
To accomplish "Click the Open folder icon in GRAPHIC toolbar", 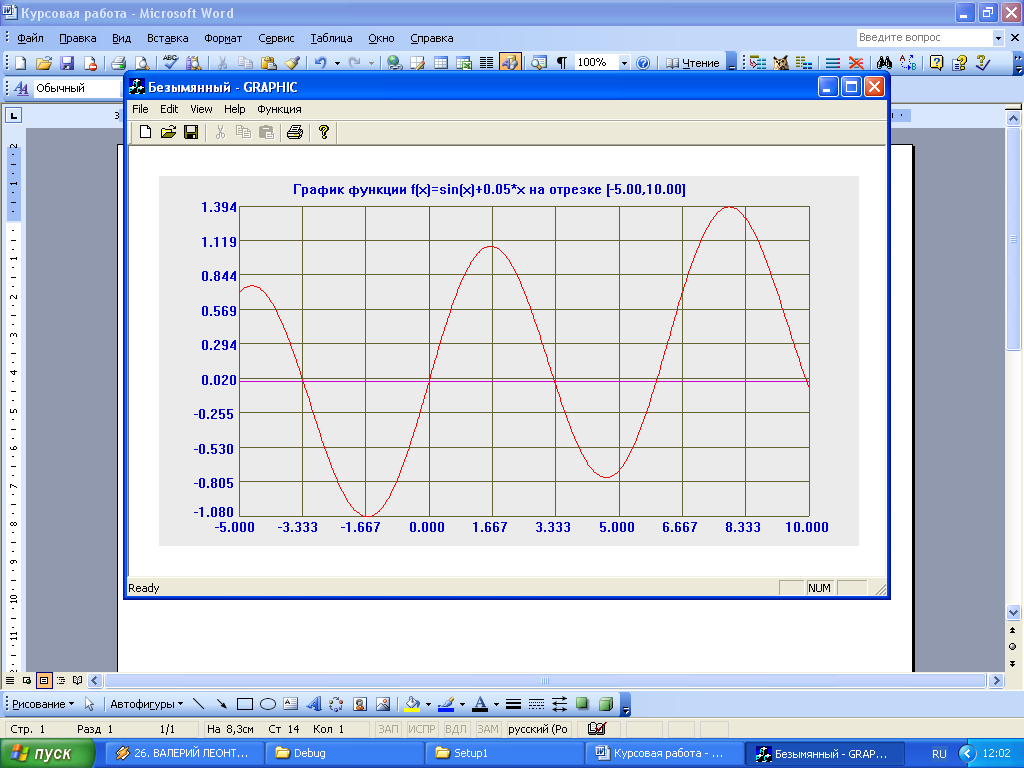I will pos(168,132).
